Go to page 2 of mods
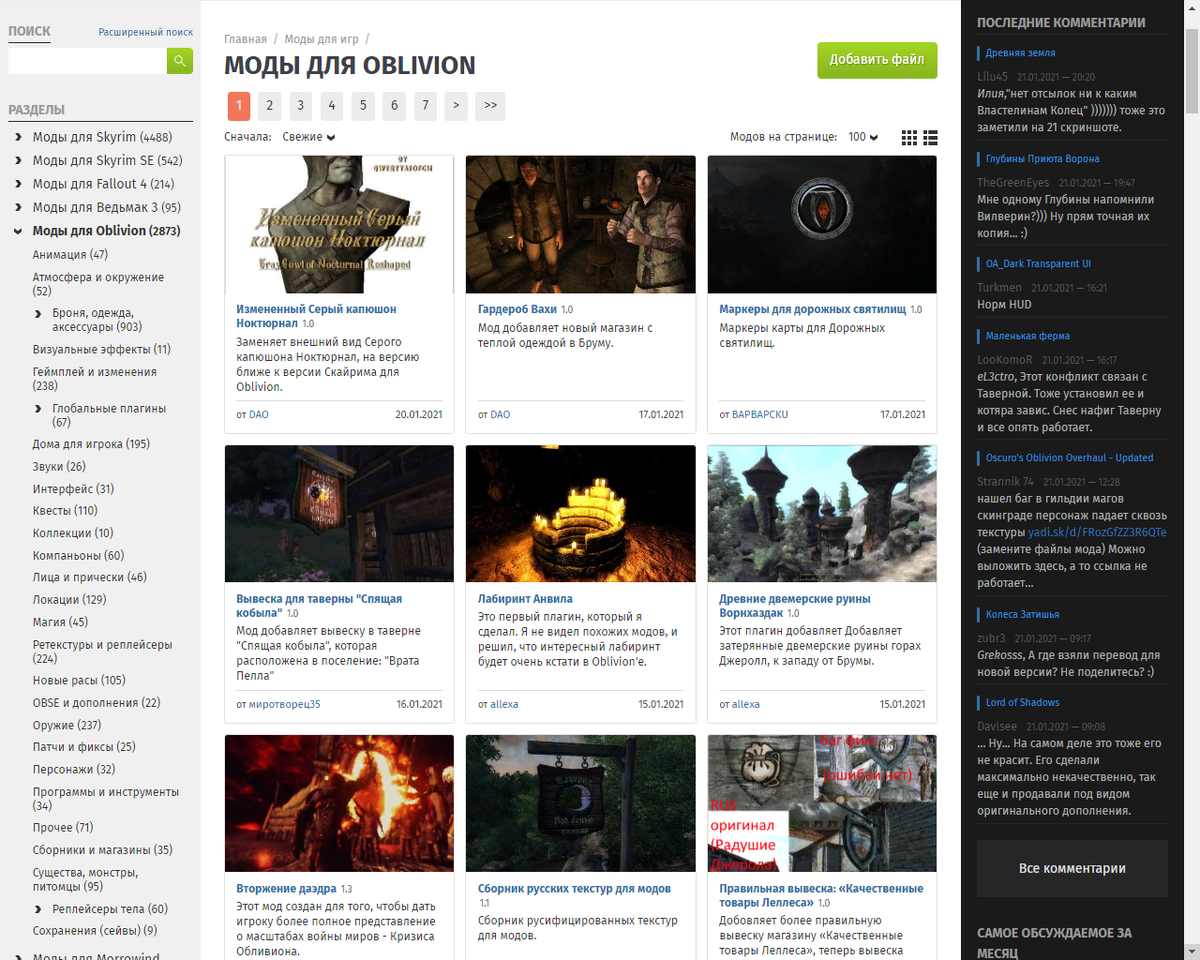This screenshot has width=1200, height=960. [x=269, y=105]
